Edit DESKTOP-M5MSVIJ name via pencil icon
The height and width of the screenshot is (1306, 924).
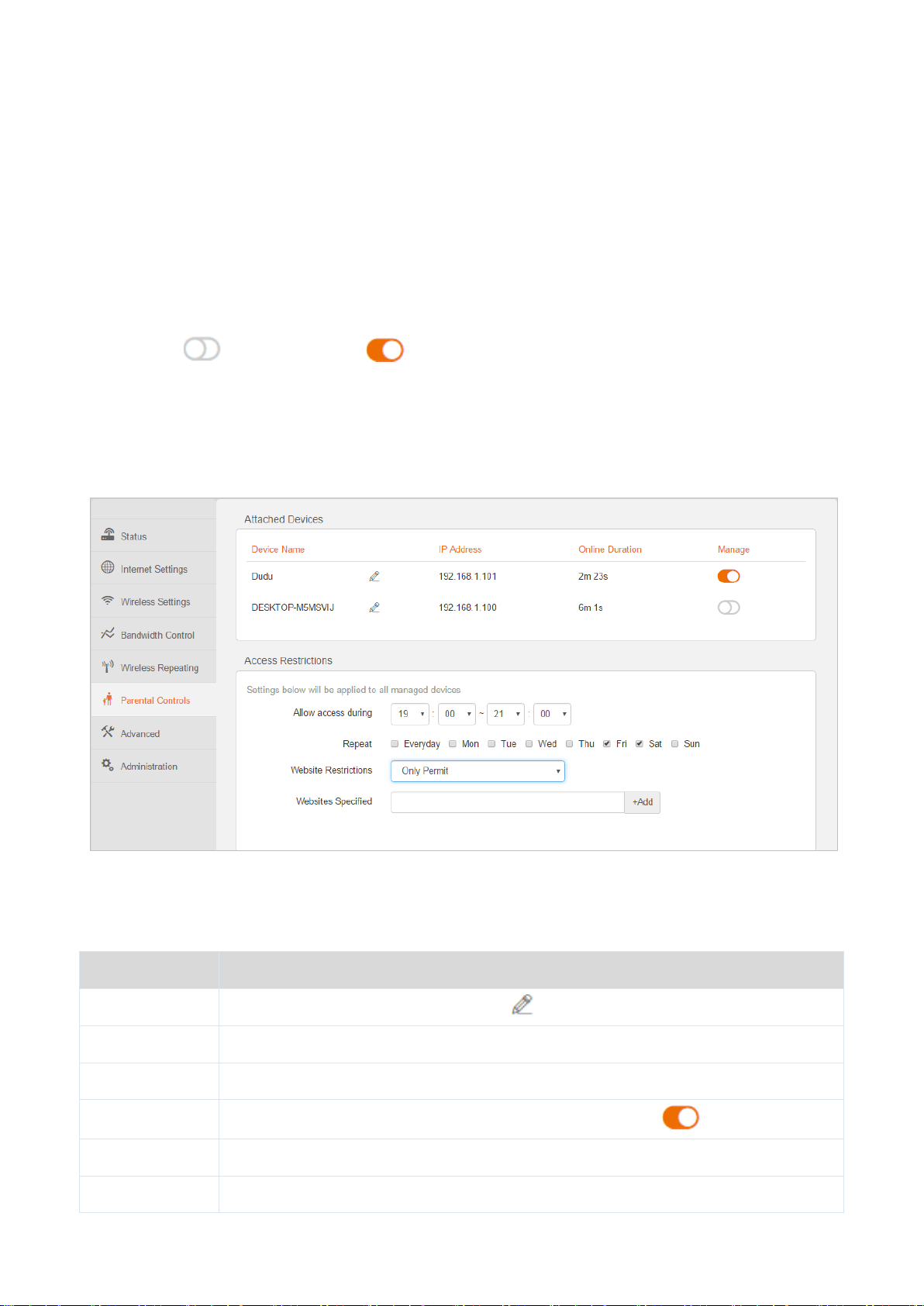[x=374, y=607]
